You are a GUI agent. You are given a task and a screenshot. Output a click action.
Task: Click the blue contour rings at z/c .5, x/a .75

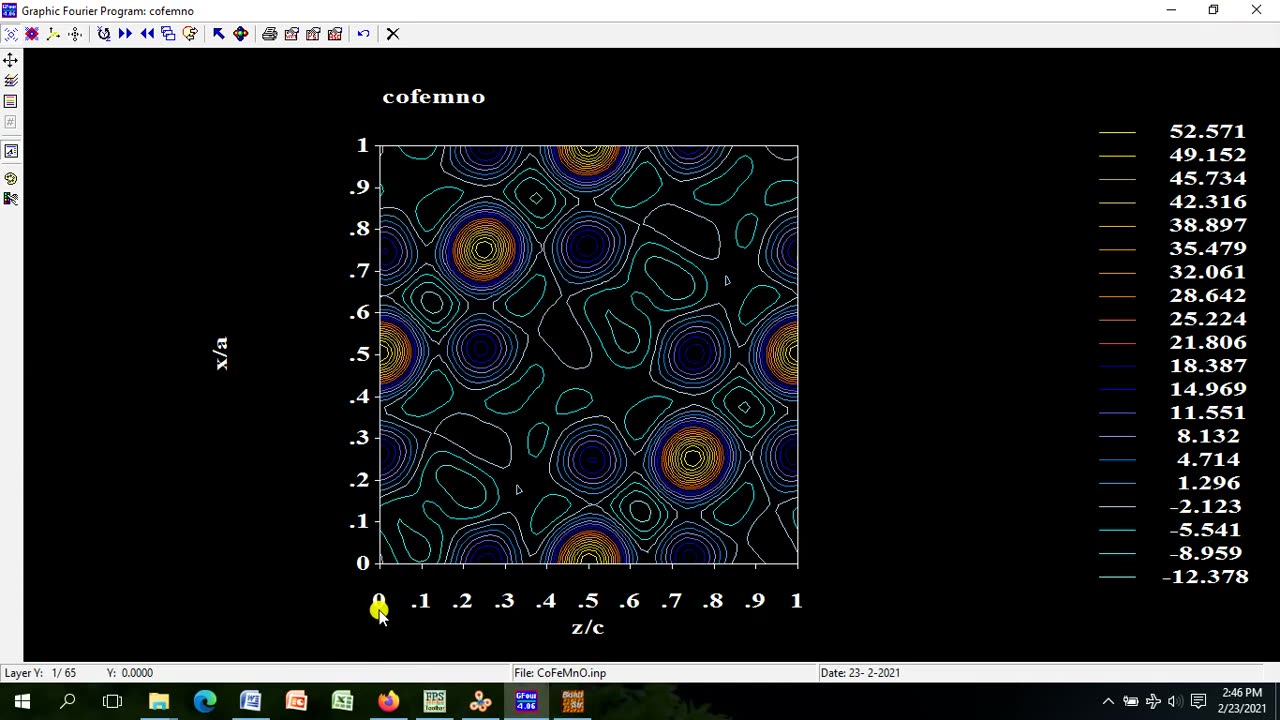(x=588, y=246)
